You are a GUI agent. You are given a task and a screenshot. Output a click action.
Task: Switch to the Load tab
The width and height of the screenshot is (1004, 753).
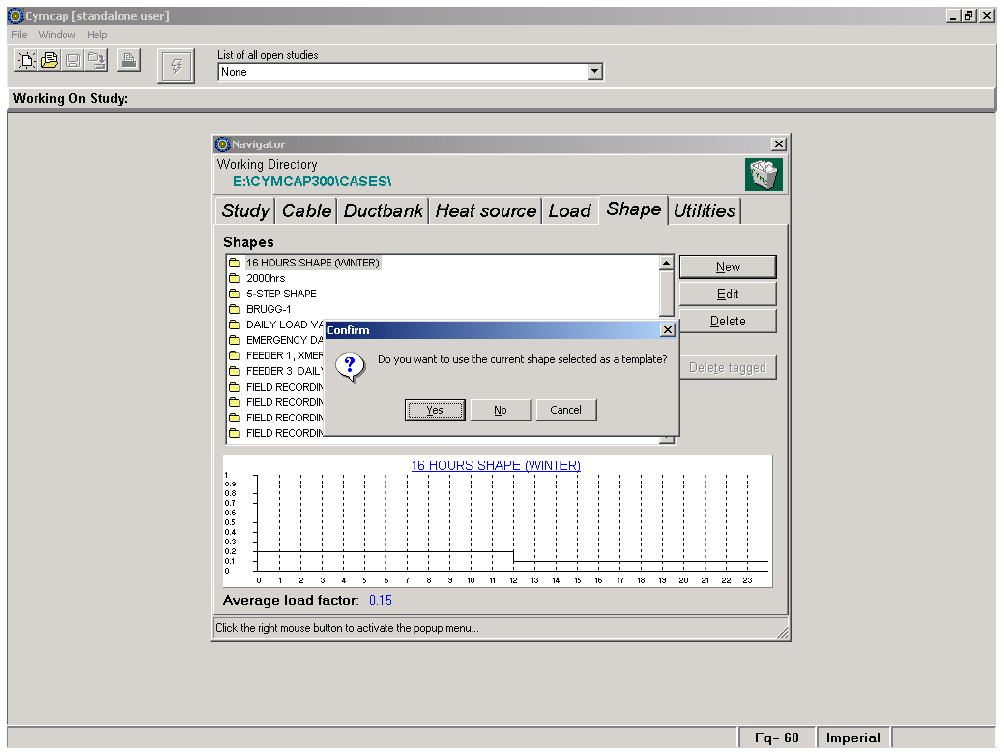coord(569,211)
